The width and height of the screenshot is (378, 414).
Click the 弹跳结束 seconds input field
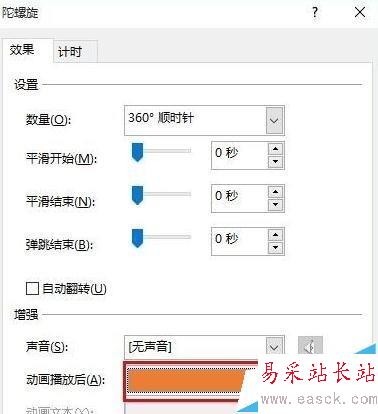tap(240, 241)
